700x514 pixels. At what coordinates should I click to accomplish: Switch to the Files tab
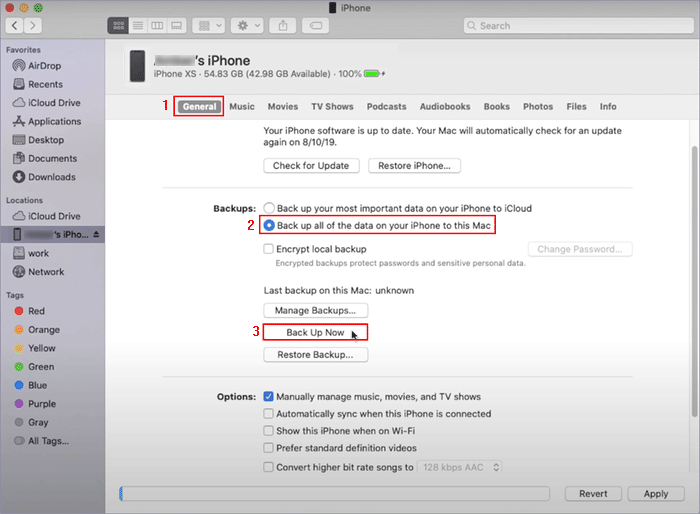tap(576, 107)
